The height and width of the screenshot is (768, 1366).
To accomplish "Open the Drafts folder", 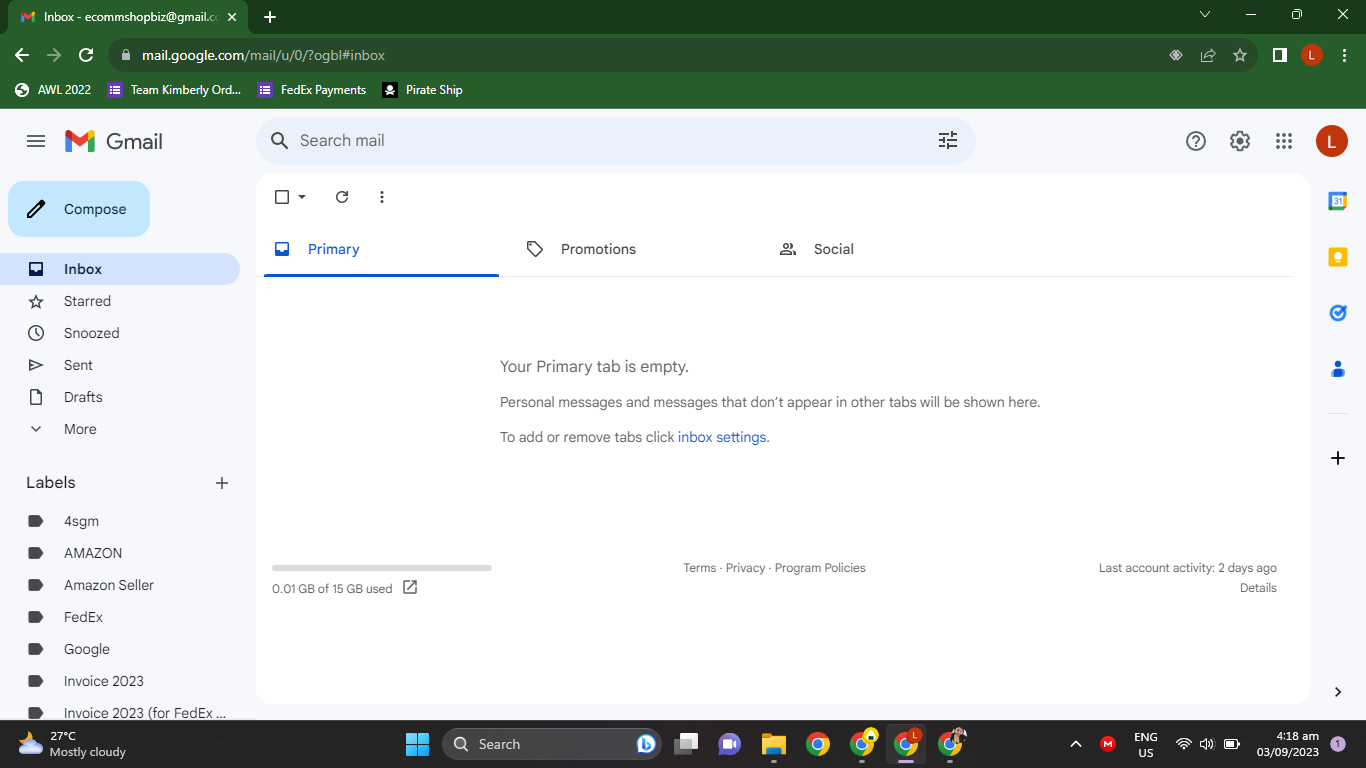I will tap(120, 397).
